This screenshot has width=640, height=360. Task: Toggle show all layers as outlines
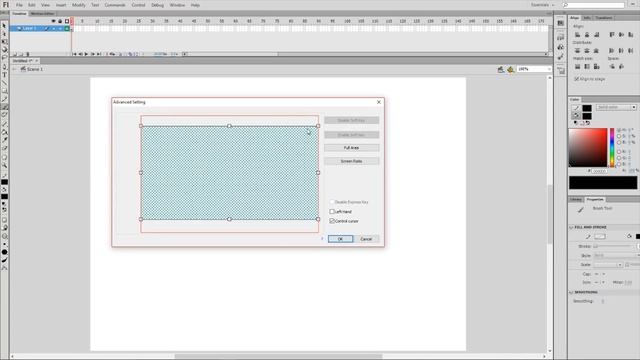point(67,21)
